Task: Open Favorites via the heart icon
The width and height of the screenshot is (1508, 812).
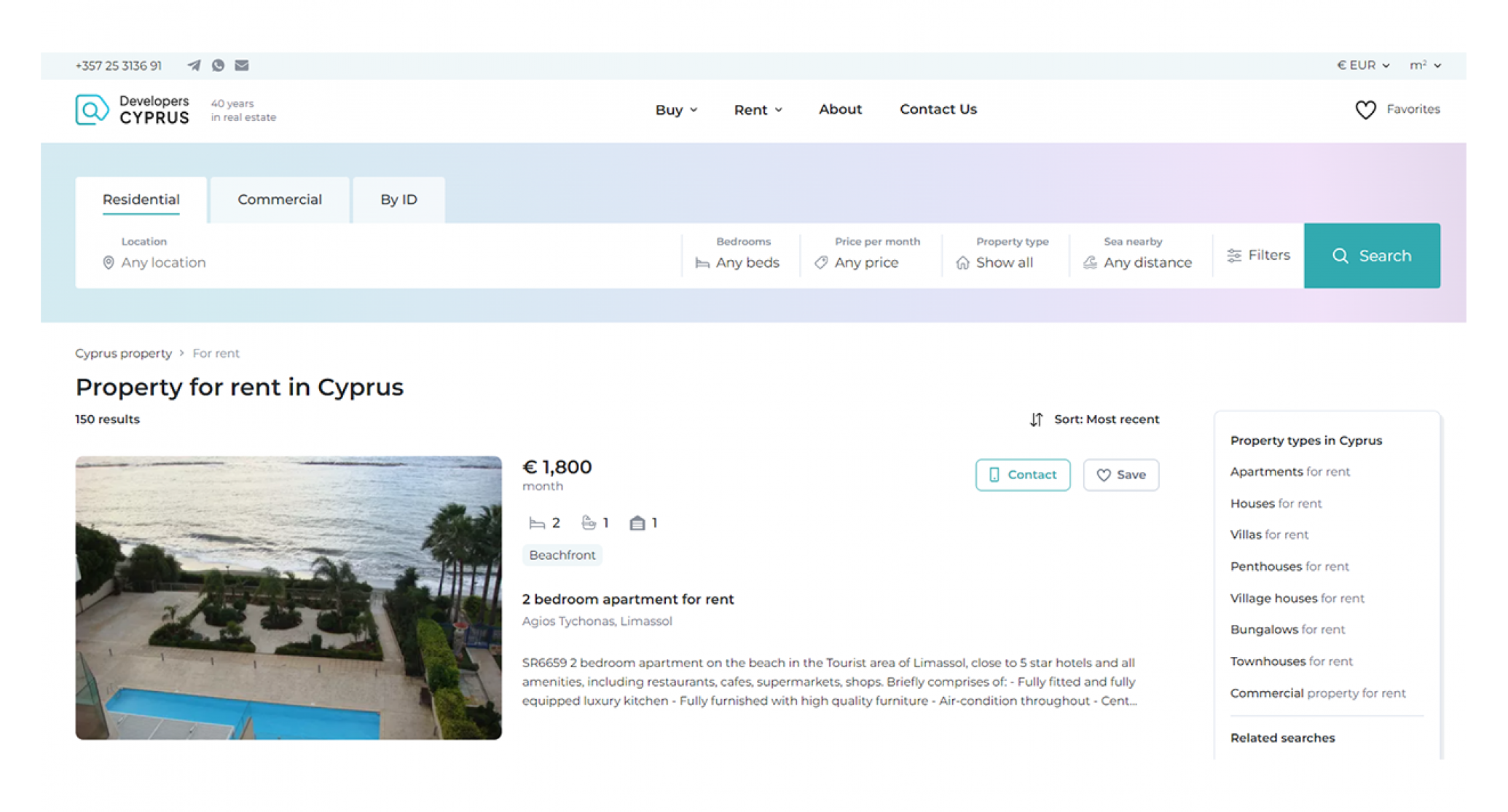Action: pyautogui.click(x=1365, y=110)
